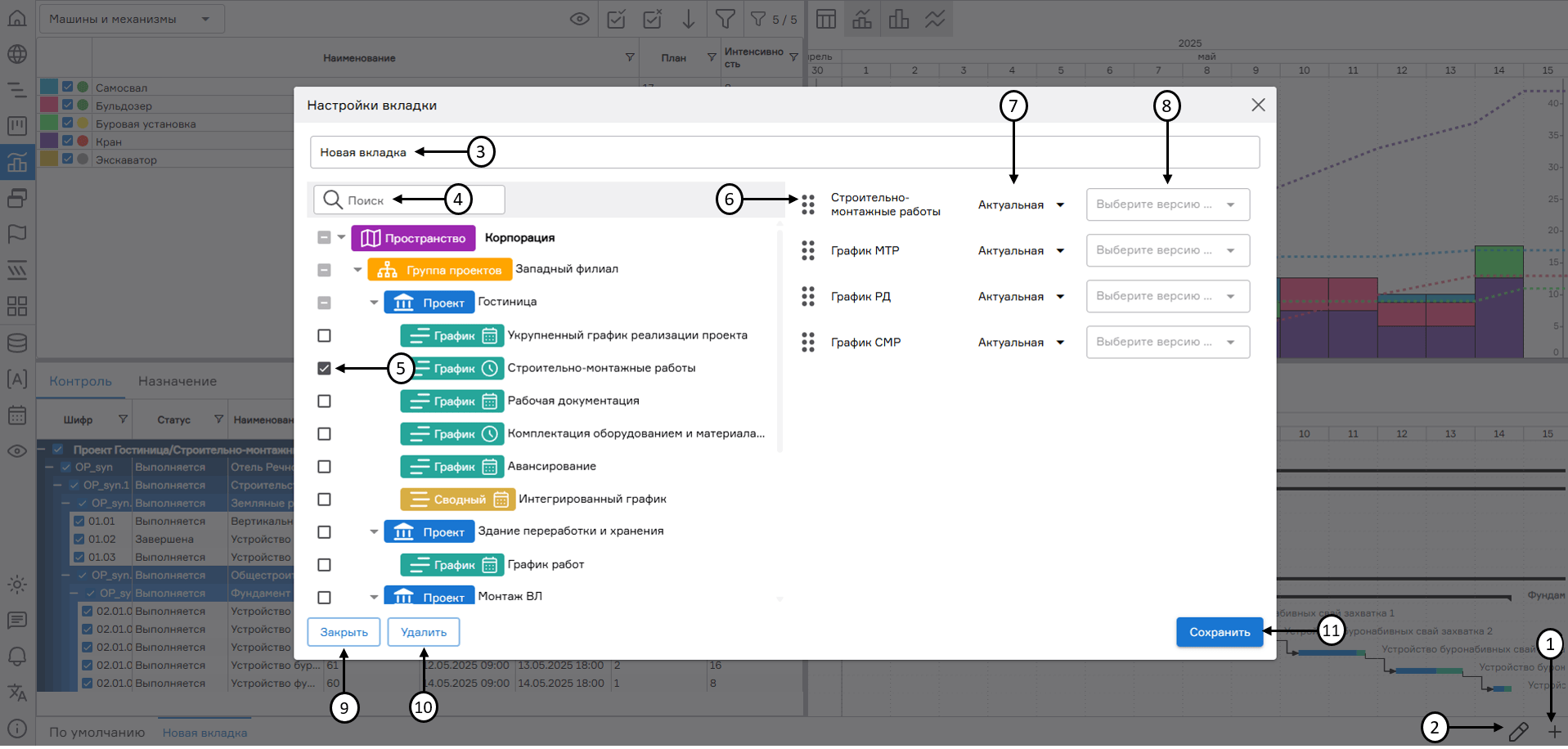Click the tab name field Новая вкладка
The width and height of the screenshot is (1568, 749).
click(x=784, y=152)
